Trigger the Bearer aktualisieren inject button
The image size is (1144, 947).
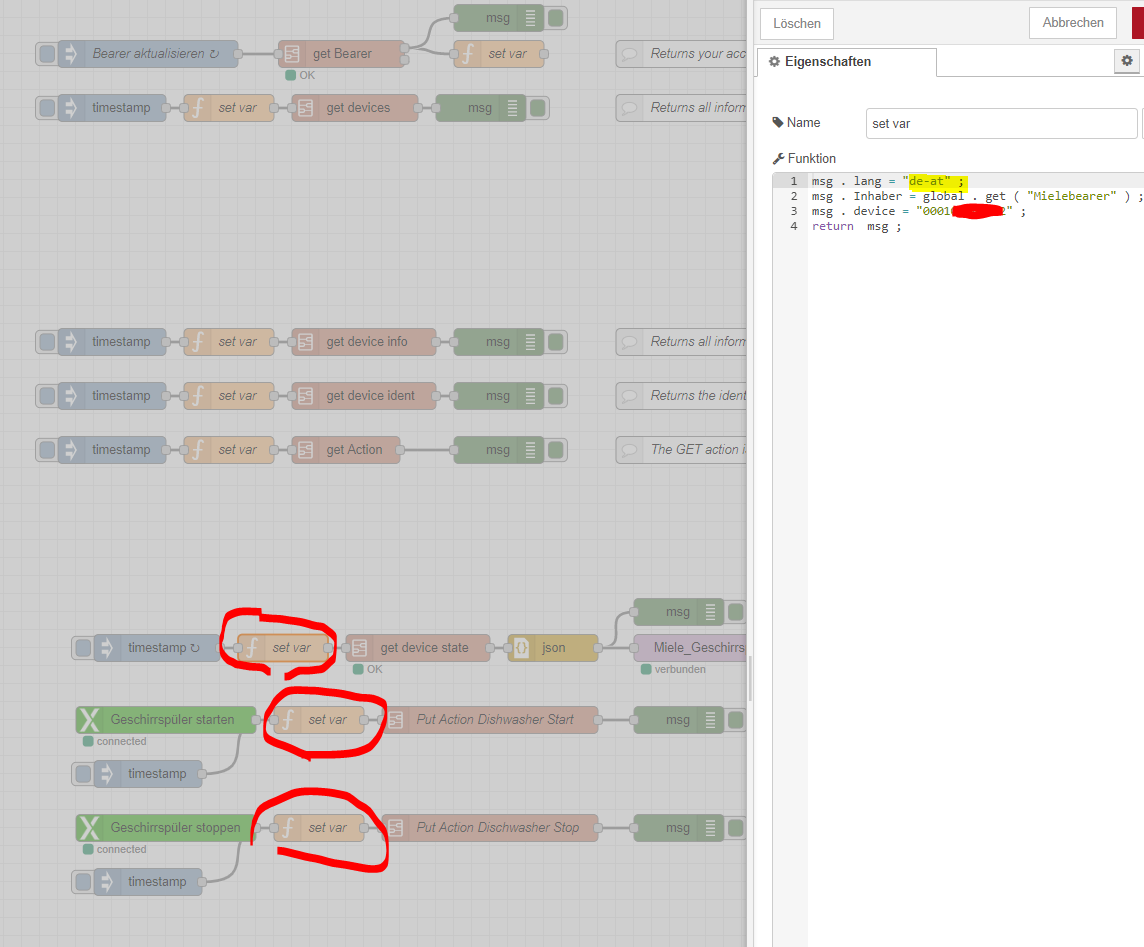47,54
